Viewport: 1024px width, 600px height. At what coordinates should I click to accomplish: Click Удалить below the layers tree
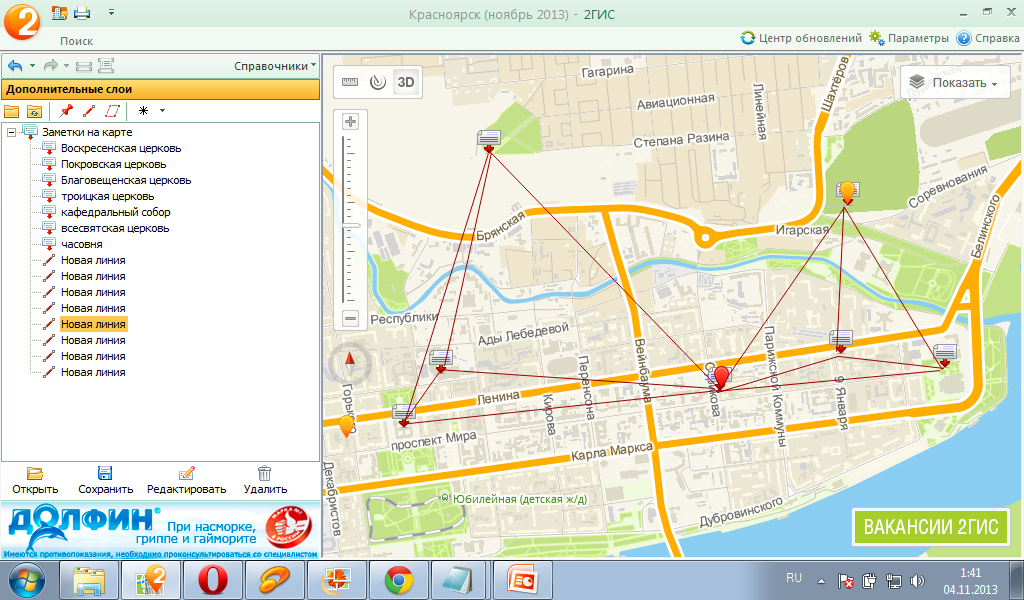[x=265, y=481]
